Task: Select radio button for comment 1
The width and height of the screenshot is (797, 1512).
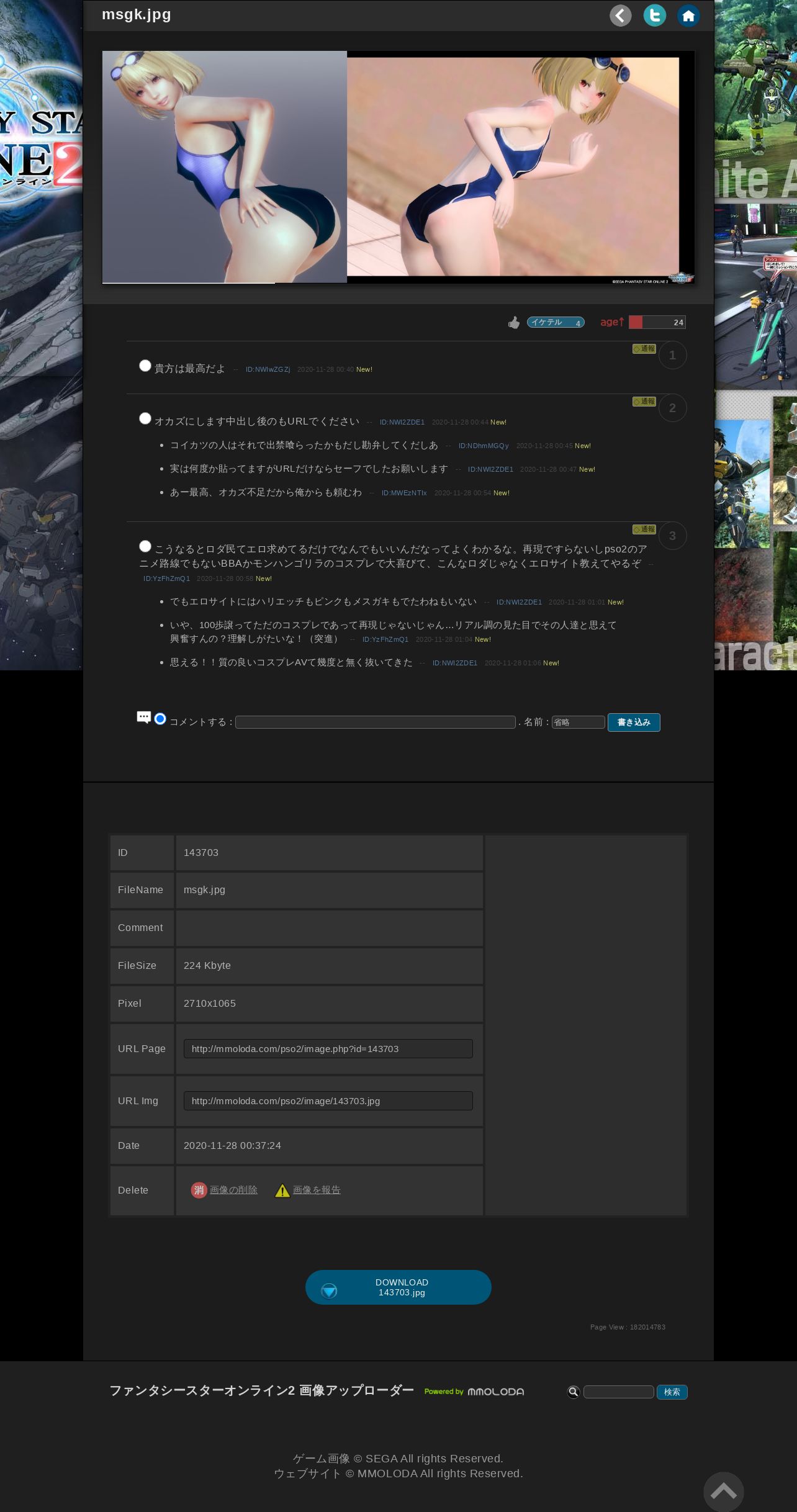Action: coord(145,366)
